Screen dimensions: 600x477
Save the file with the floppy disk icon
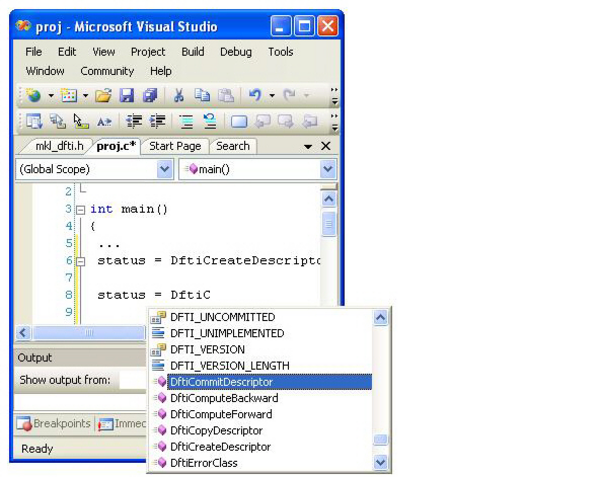click(126, 95)
